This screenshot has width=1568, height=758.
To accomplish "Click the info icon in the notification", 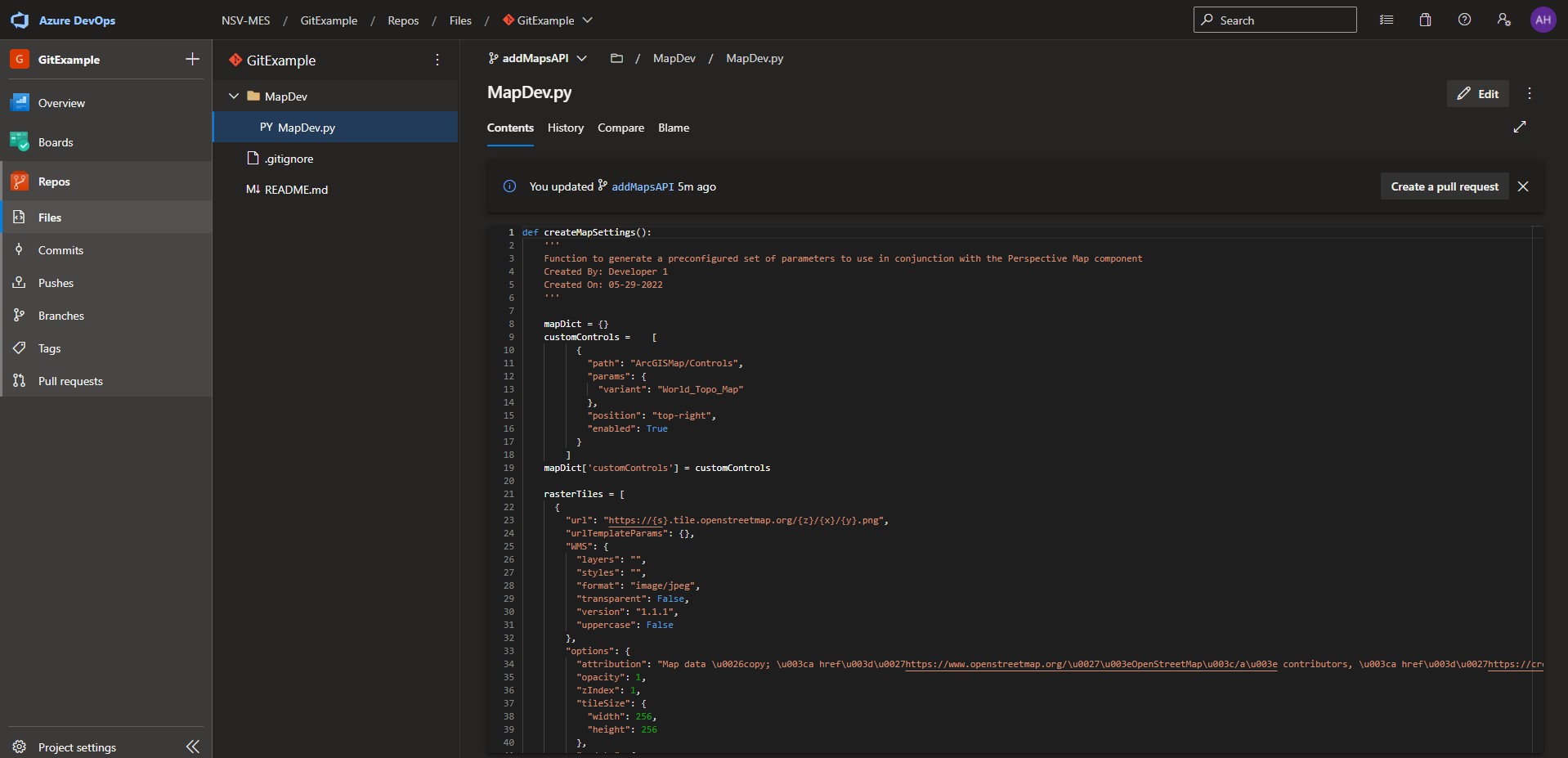I will (509, 186).
